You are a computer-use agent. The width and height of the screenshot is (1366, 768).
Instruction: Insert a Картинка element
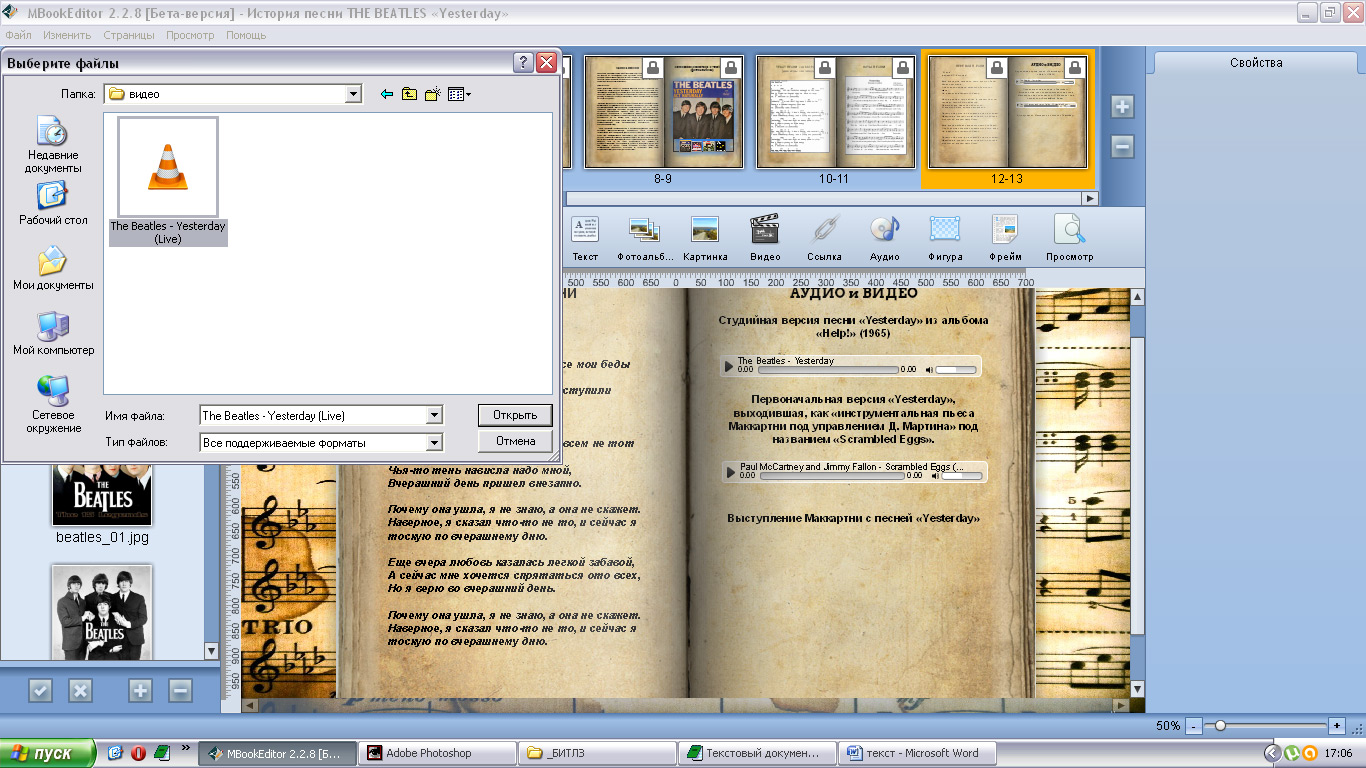(705, 238)
